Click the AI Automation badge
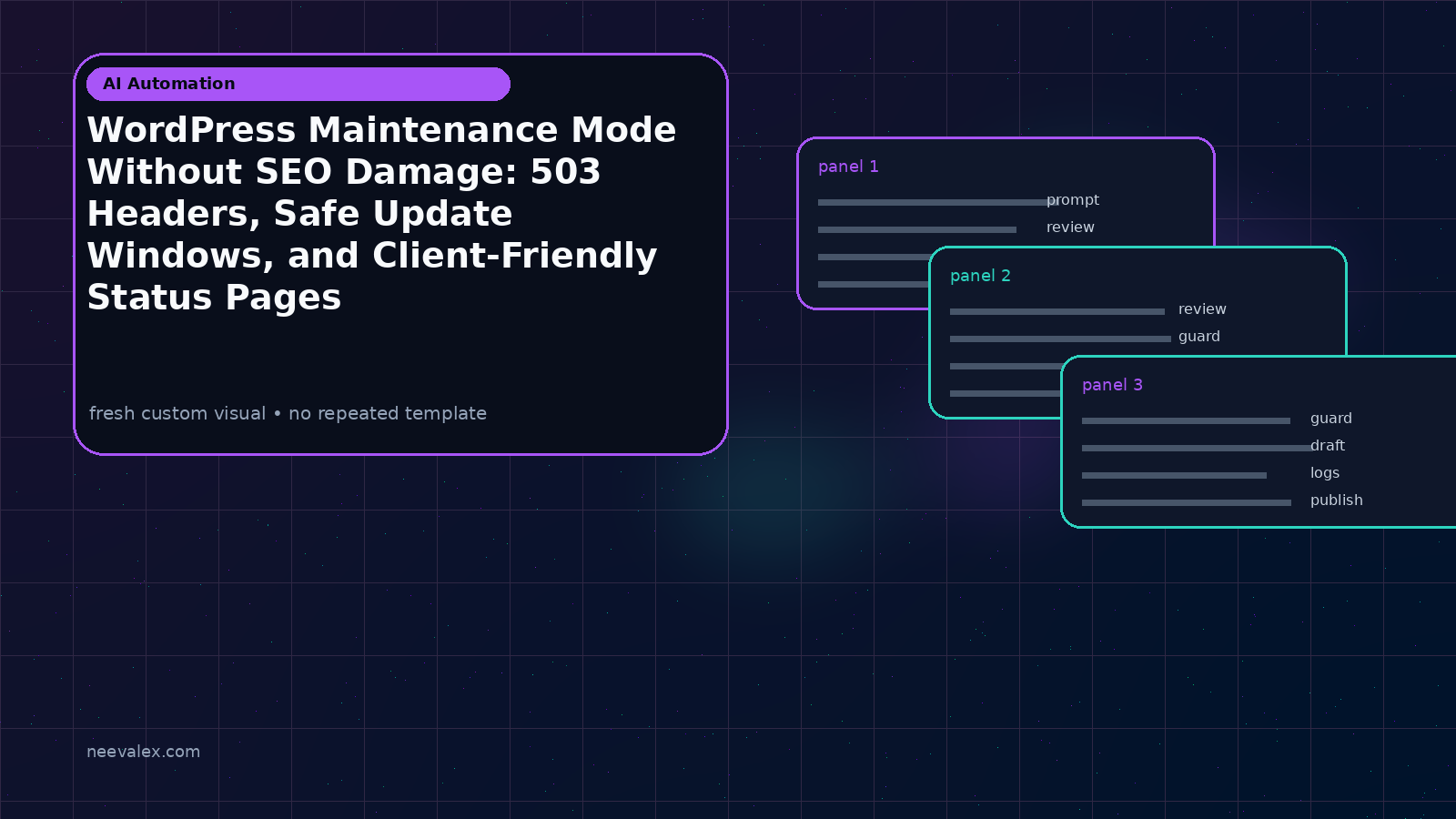 point(298,84)
